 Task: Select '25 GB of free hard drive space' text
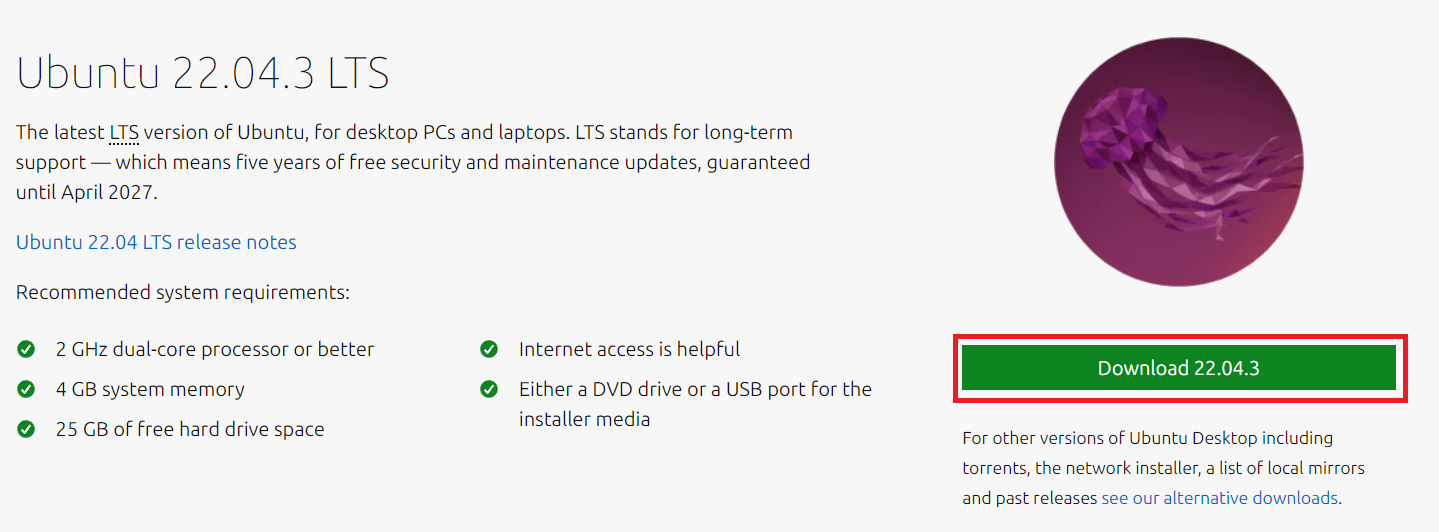(x=190, y=430)
